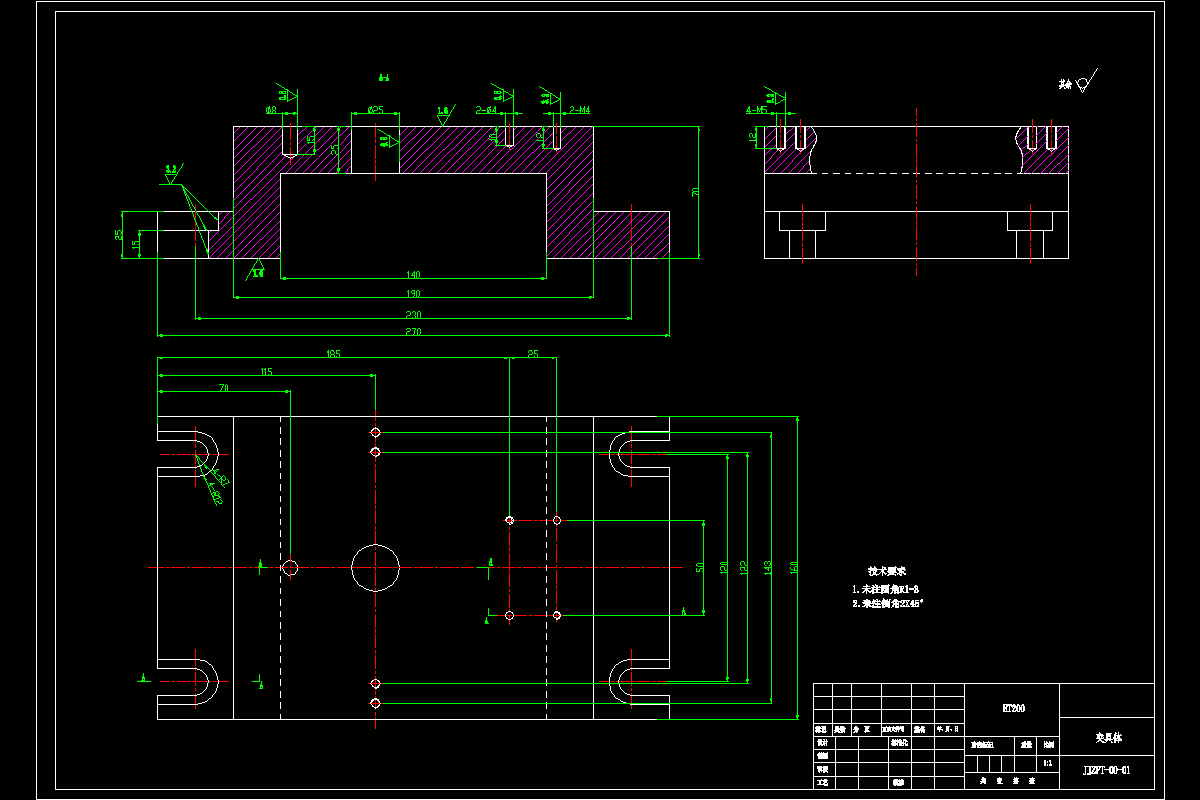The height and width of the screenshot is (800, 1200).
Task: Pick the 2-ø4 hole callout
Action: pyautogui.click(x=487, y=109)
